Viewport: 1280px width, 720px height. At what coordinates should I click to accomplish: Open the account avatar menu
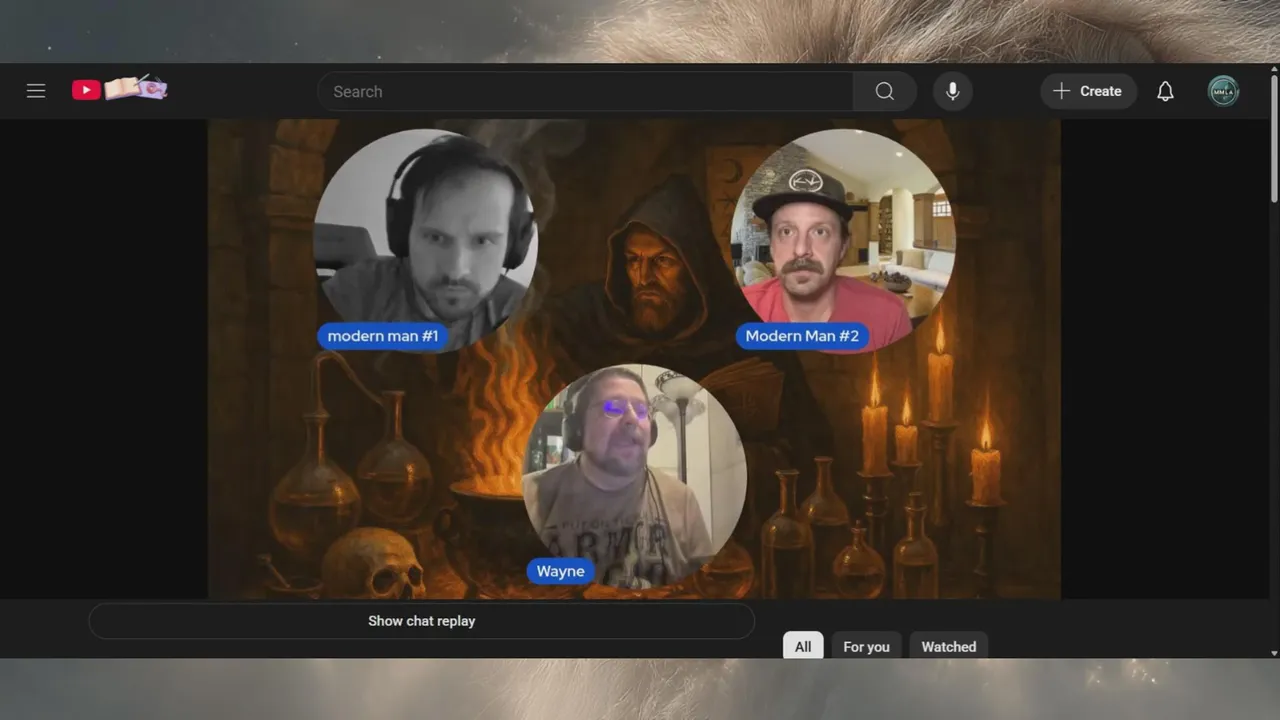(x=1224, y=91)
